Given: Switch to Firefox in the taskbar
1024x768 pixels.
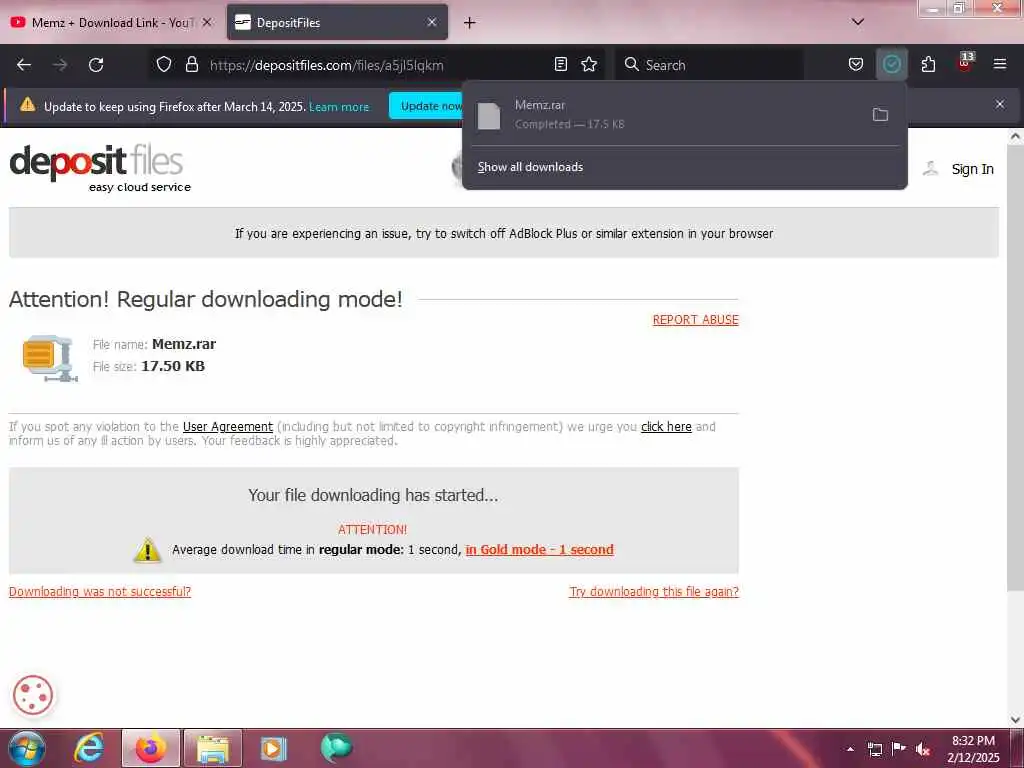Looking at the screenshot, I should (x=151, y=748).
